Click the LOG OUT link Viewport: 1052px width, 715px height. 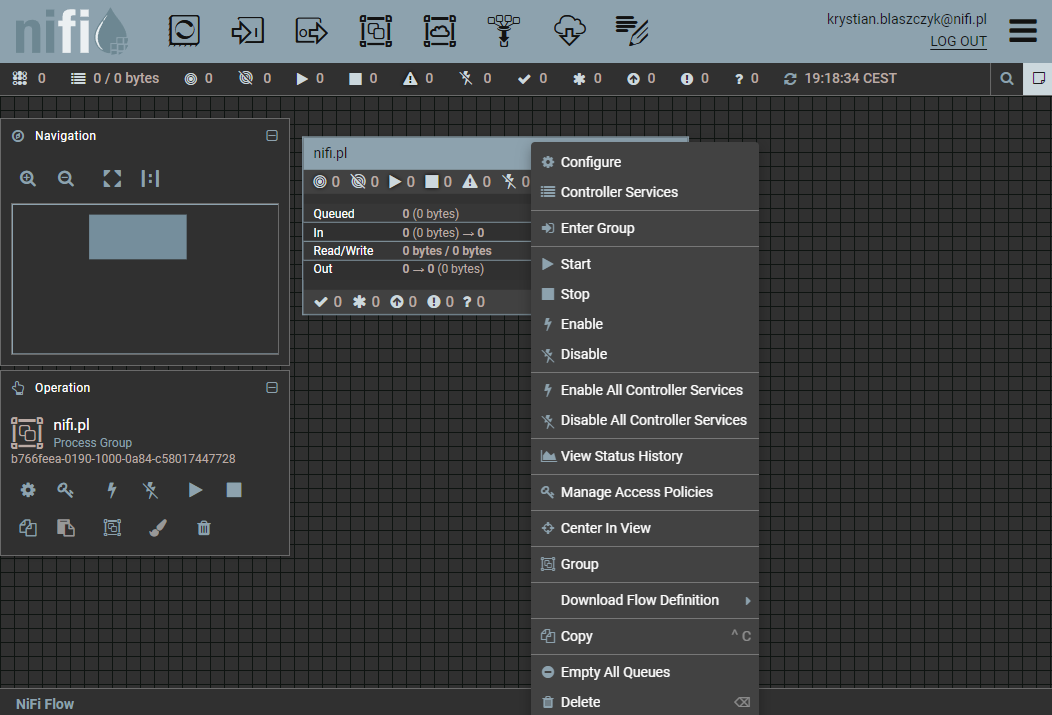point(958,42)
